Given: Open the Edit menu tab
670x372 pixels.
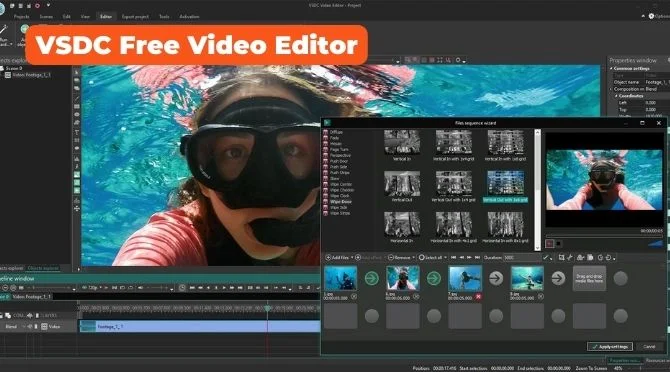Looking at the screenshot, I should click(x=67, y=17).
